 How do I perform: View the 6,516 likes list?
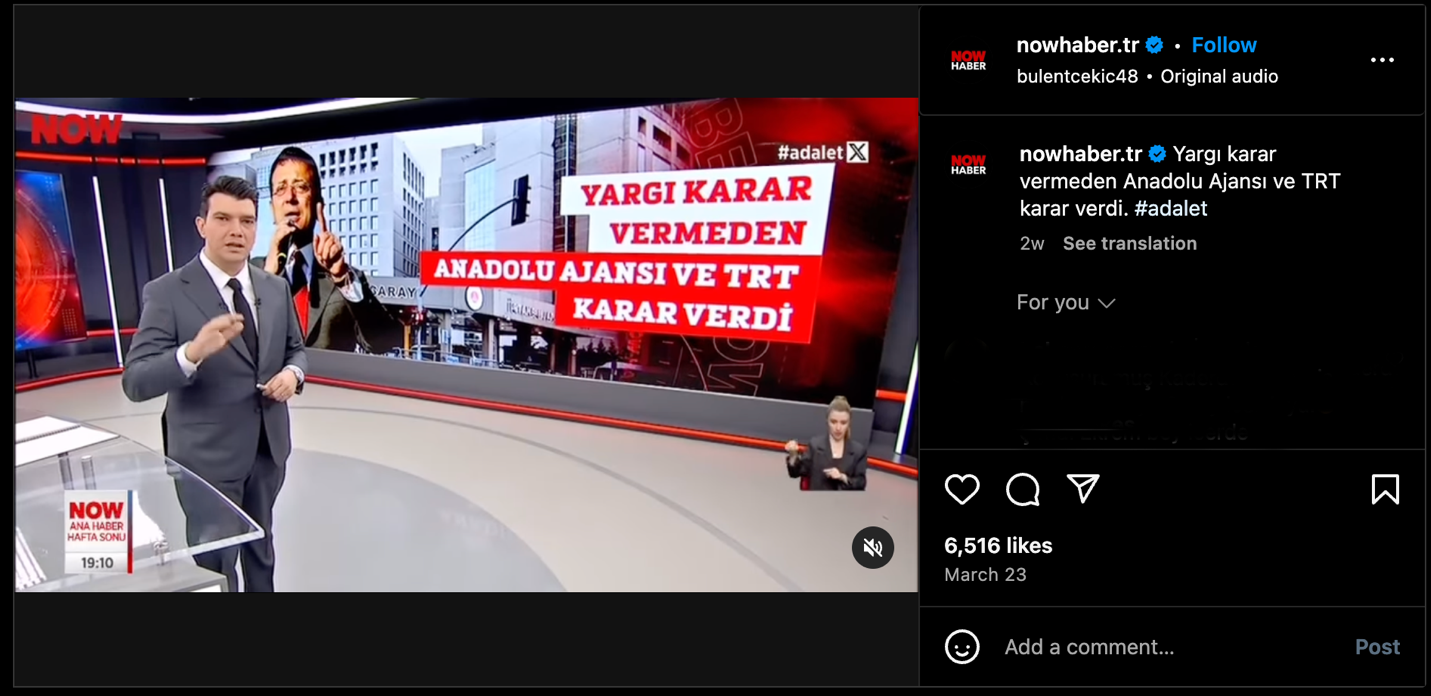pyautogui.click(x=998, y=545)
